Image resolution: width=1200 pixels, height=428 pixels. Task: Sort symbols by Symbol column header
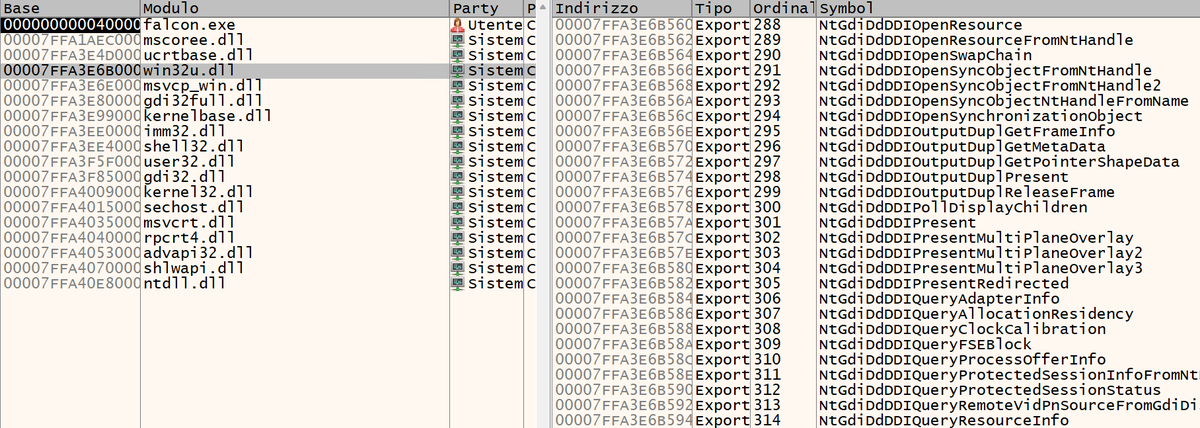pyautogui.click(x=1008, y=8)
